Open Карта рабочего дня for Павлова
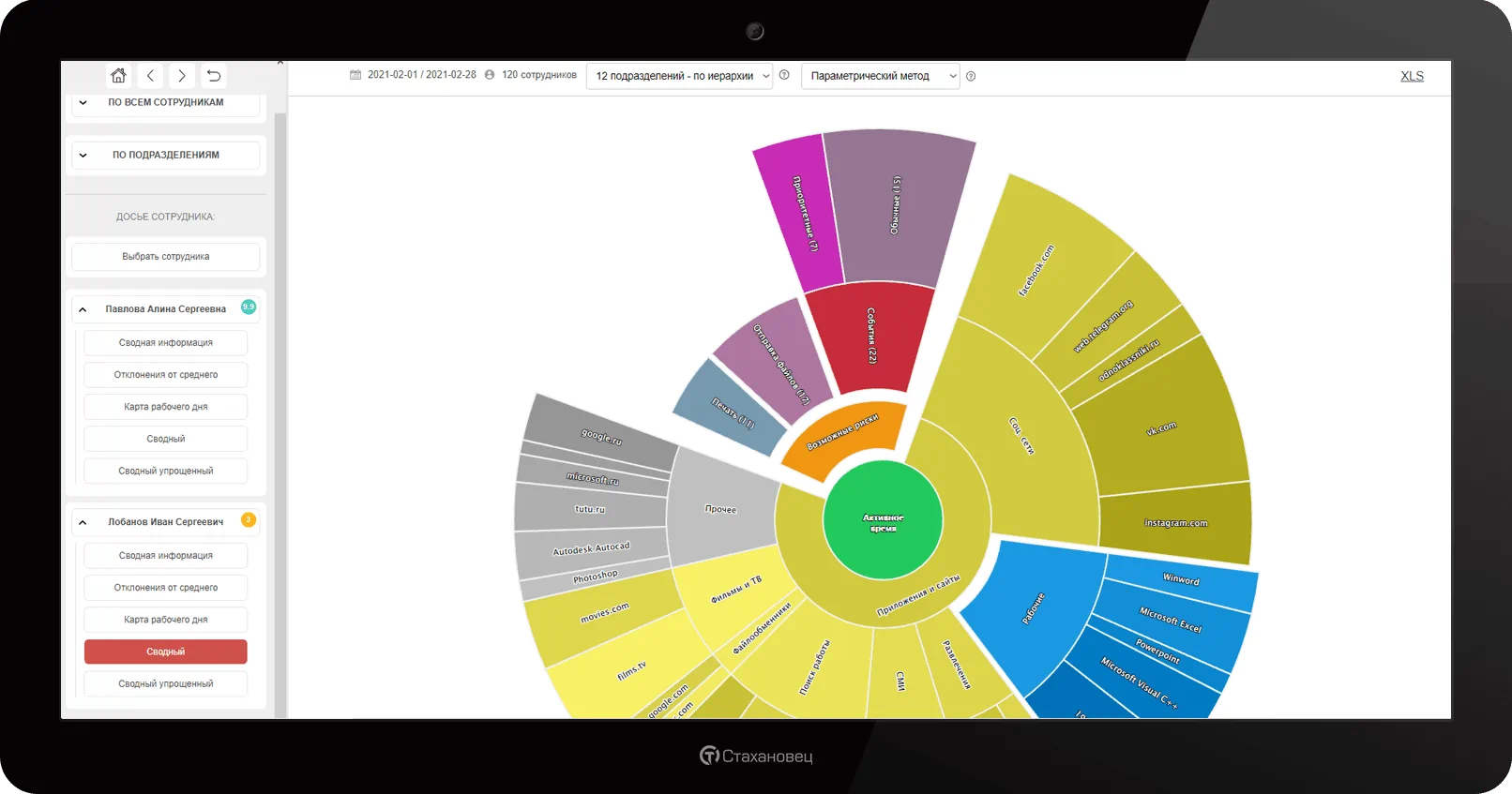Screen dimensions: 1512x794 pyautogui.click(x=166, y=407)
